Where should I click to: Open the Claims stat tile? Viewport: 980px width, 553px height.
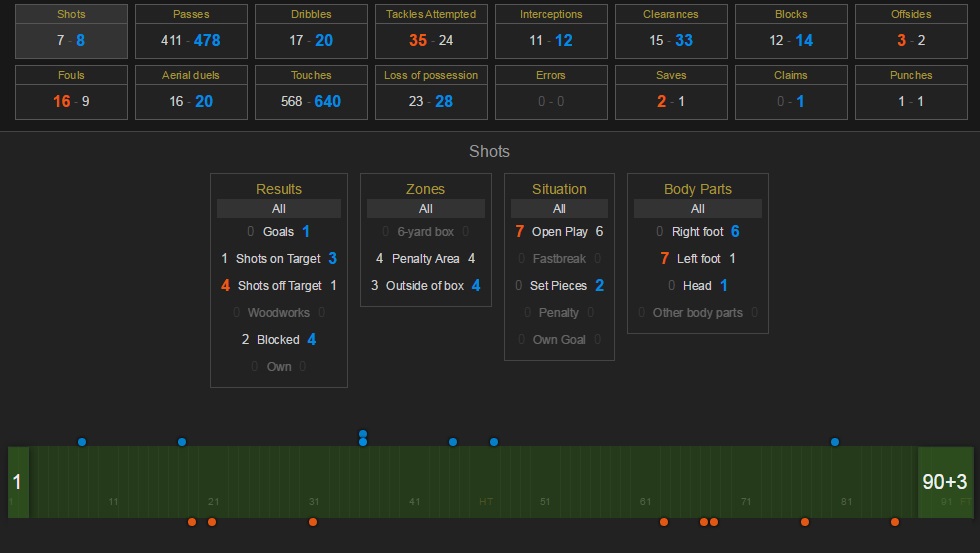(791, 92)
